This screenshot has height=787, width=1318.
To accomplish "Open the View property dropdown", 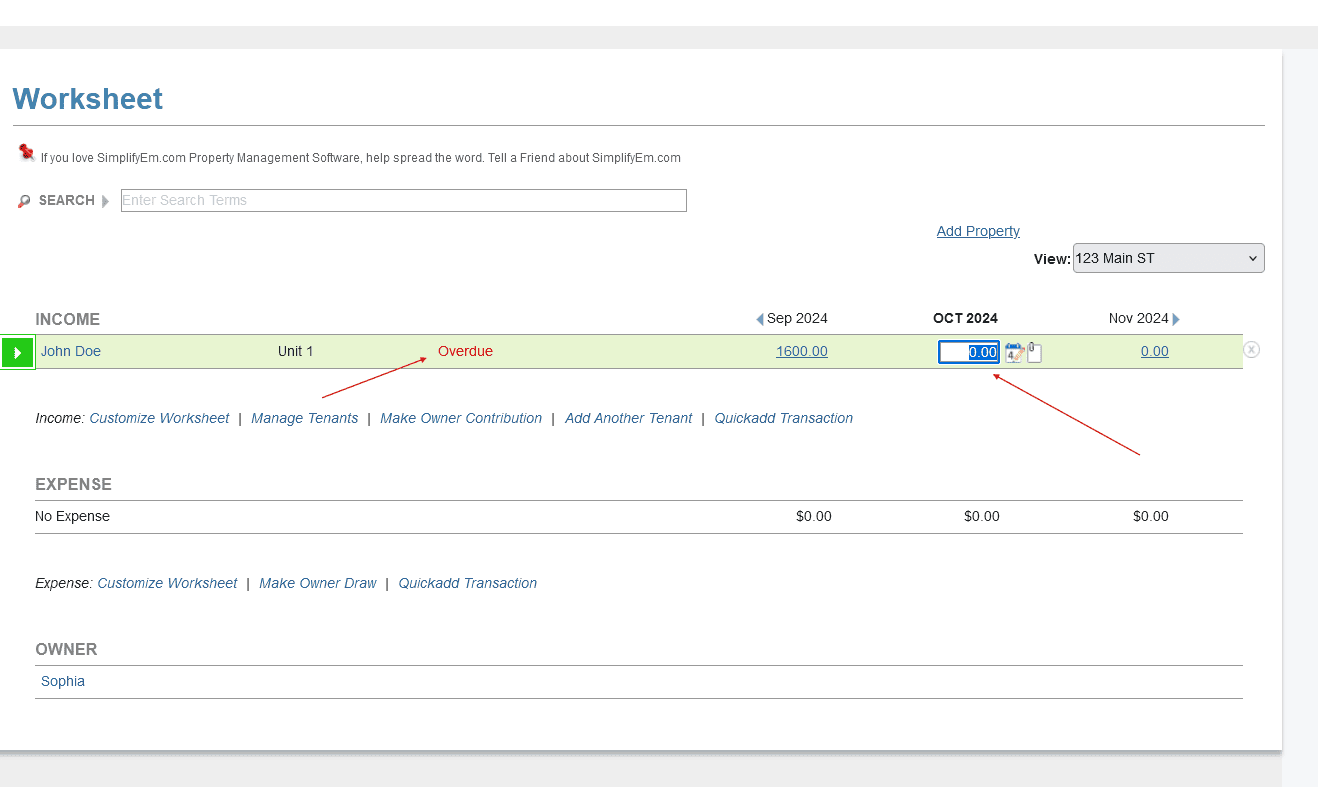I will tap(1168, 258).
